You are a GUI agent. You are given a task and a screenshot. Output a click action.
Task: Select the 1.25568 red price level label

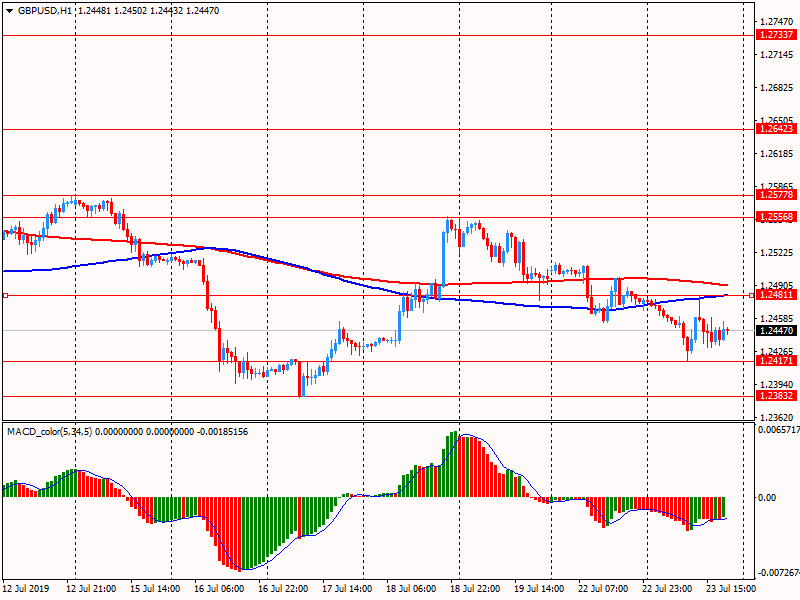[776, 217]
